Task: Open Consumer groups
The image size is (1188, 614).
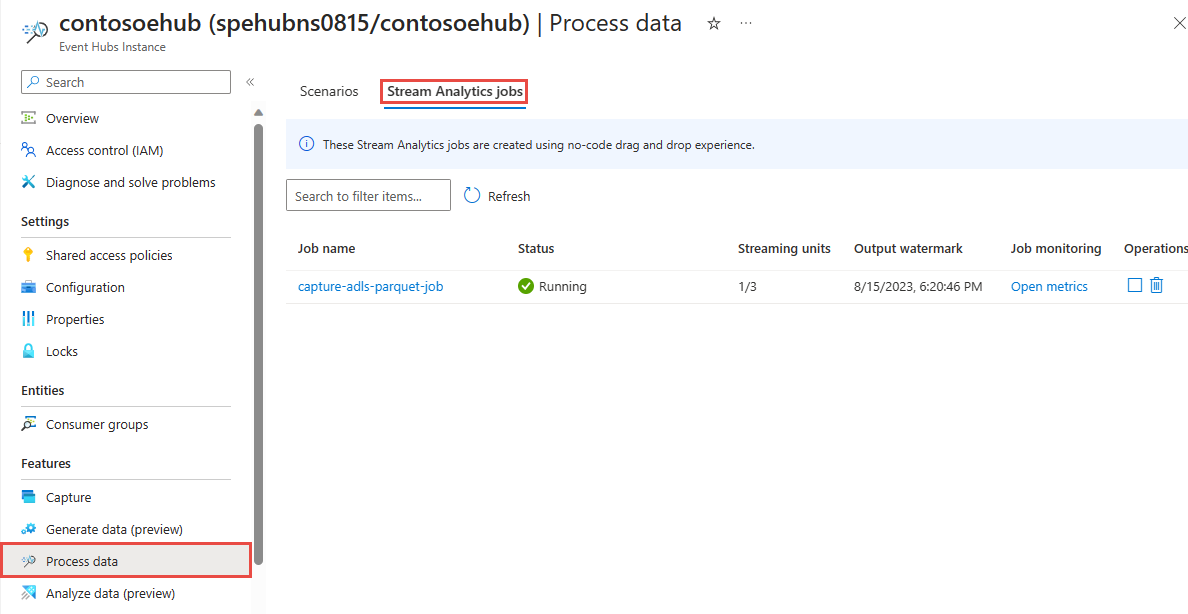Action: point(97,424)
